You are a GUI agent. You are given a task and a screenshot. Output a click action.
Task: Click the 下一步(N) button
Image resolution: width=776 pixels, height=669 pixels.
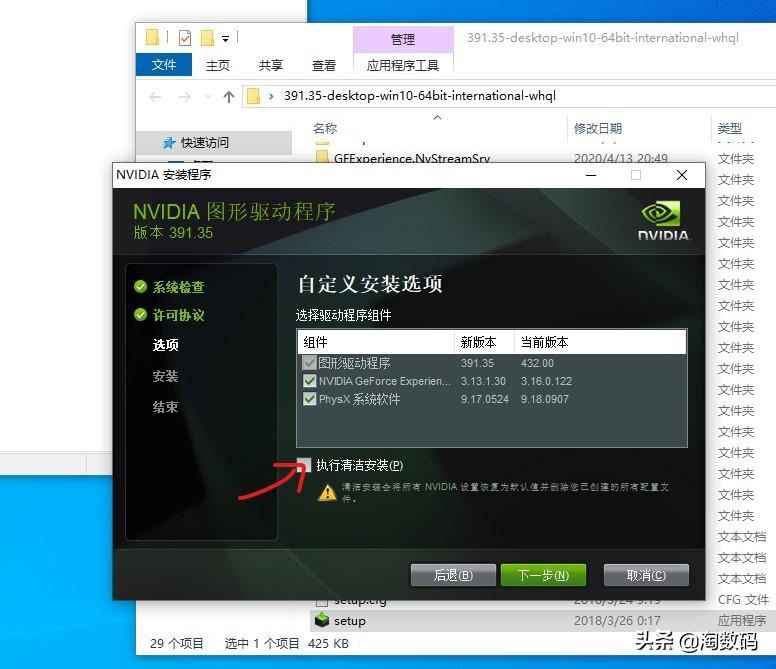[x=543, y=575]
